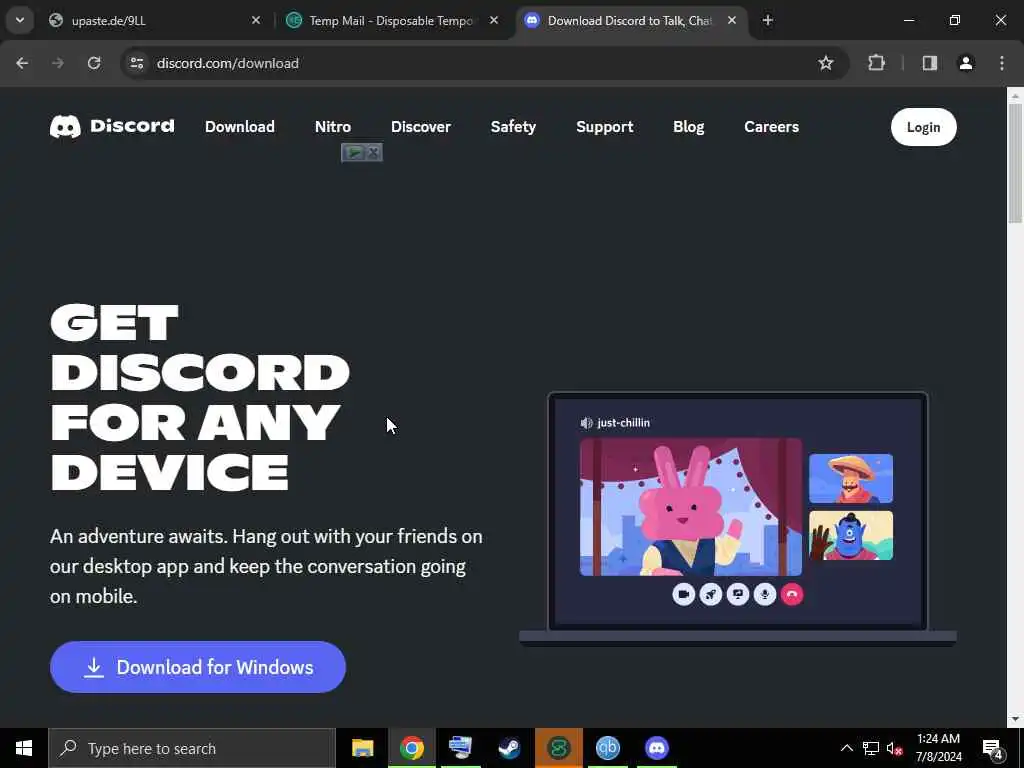This screenshot has width=1024, height=768.
Task: Open the Careers page
Action: click(x=771, y=127)
